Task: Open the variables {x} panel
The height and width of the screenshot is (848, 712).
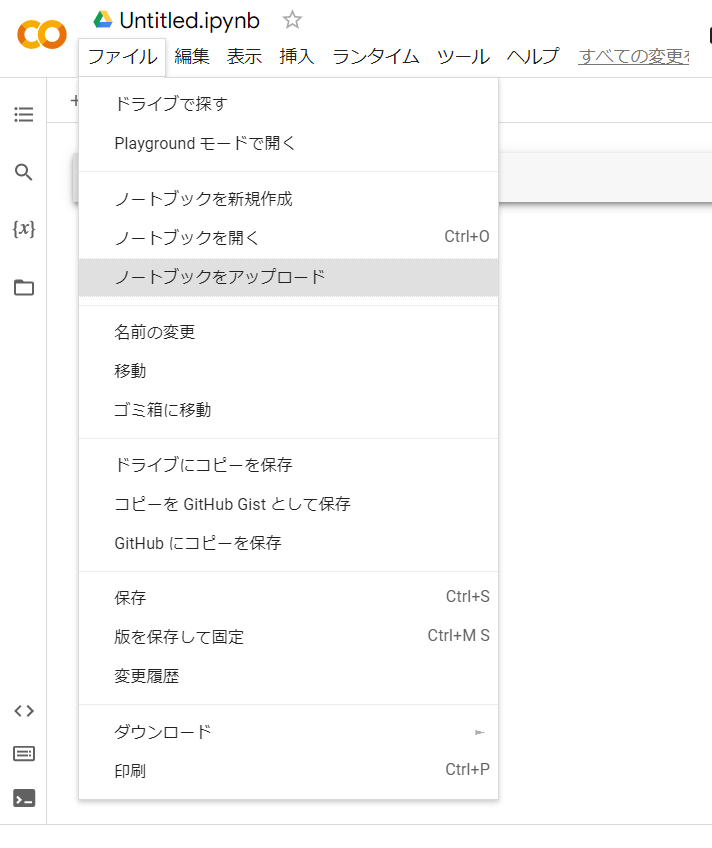Action: click(x=24, y=229)
